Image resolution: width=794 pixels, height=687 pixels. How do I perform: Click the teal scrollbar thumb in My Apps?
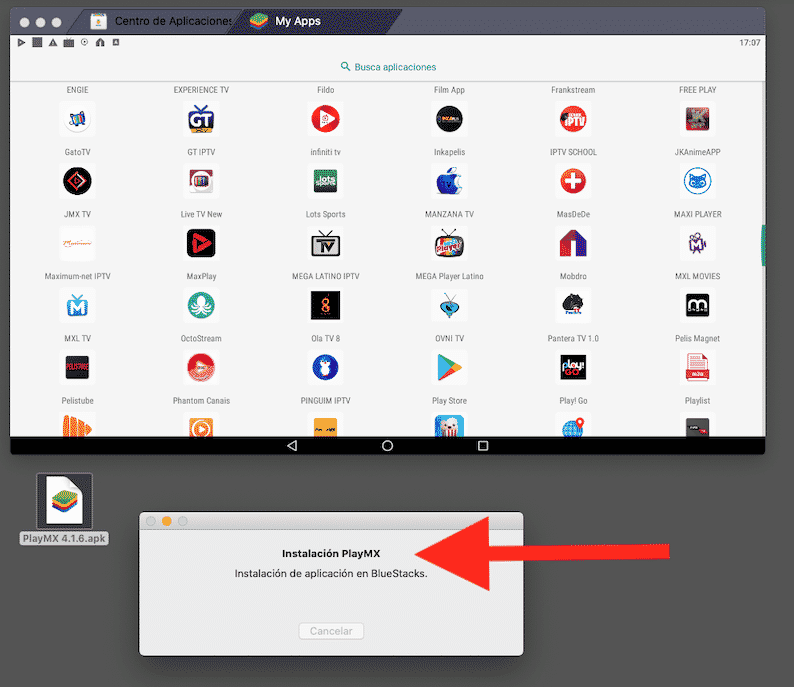(x=763, y=246)
